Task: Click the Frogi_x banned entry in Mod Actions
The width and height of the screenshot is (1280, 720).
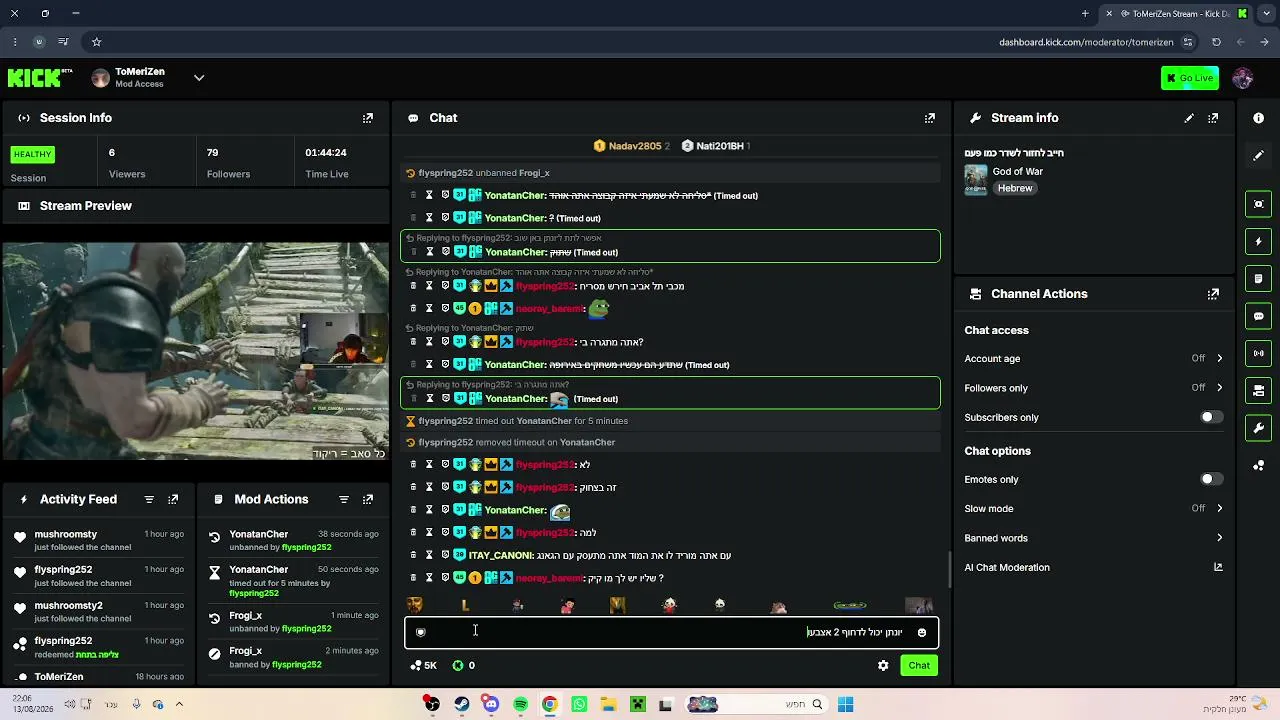Action: tap(294, 657)
